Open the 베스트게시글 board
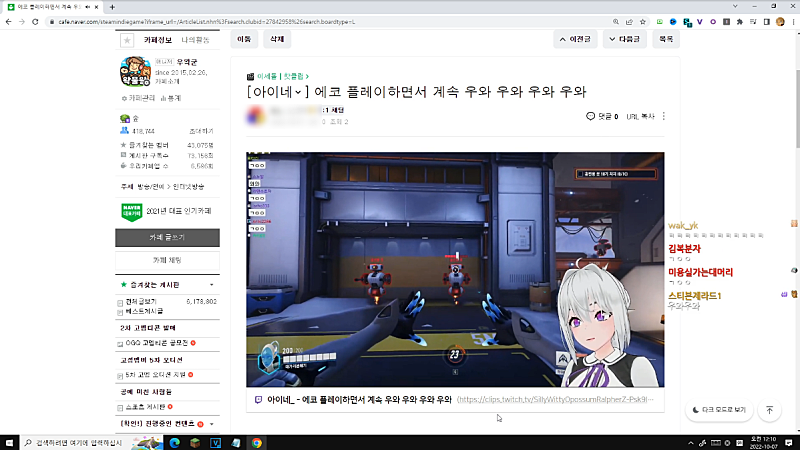This screenshot has height=450, width=800. [x=144, y=311]
